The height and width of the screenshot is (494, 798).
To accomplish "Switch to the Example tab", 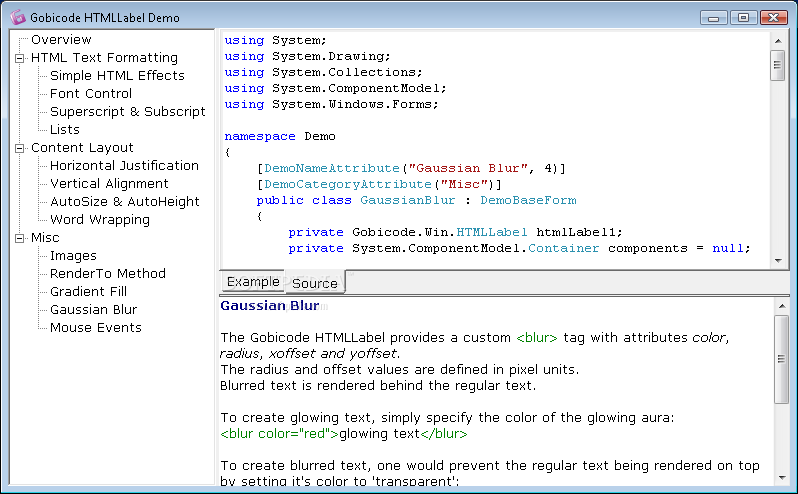I will (252, 282).
